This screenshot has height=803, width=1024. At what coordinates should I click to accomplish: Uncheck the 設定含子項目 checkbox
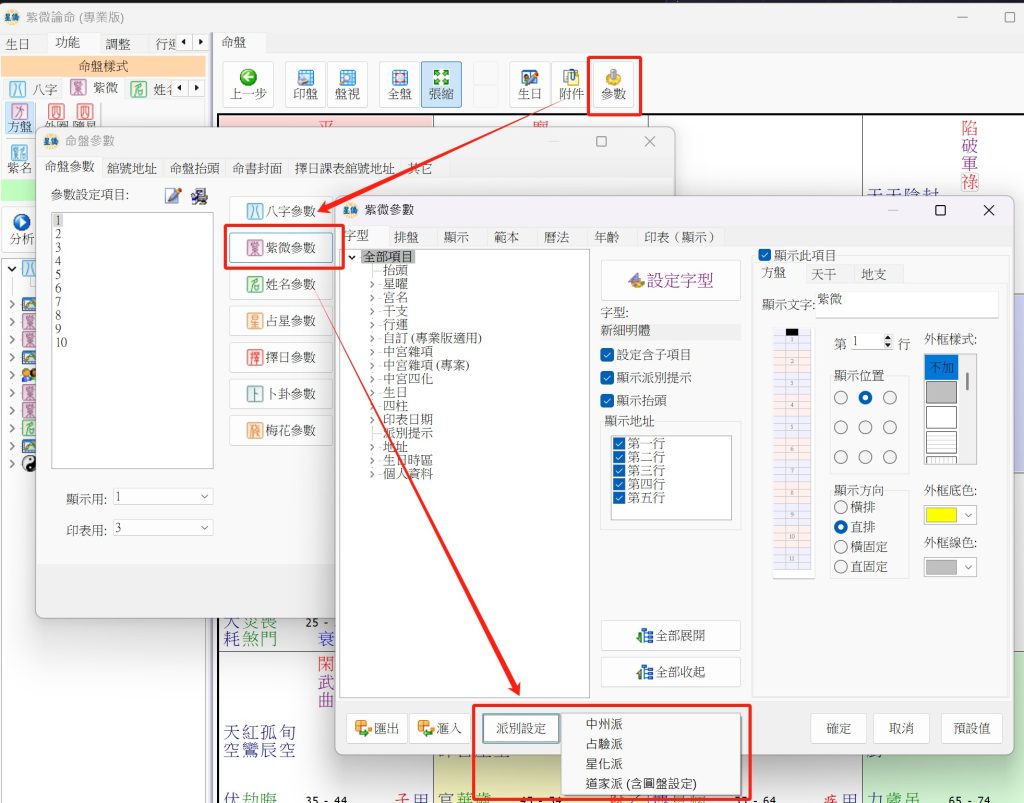[x=608, y=355]
